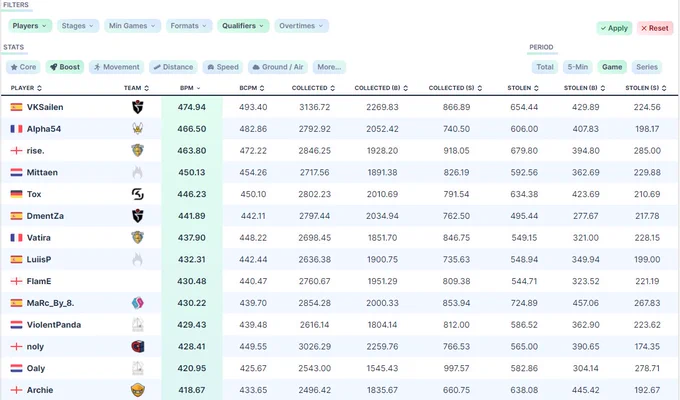Select the Ground / Air stats

(x=278, y=67)
